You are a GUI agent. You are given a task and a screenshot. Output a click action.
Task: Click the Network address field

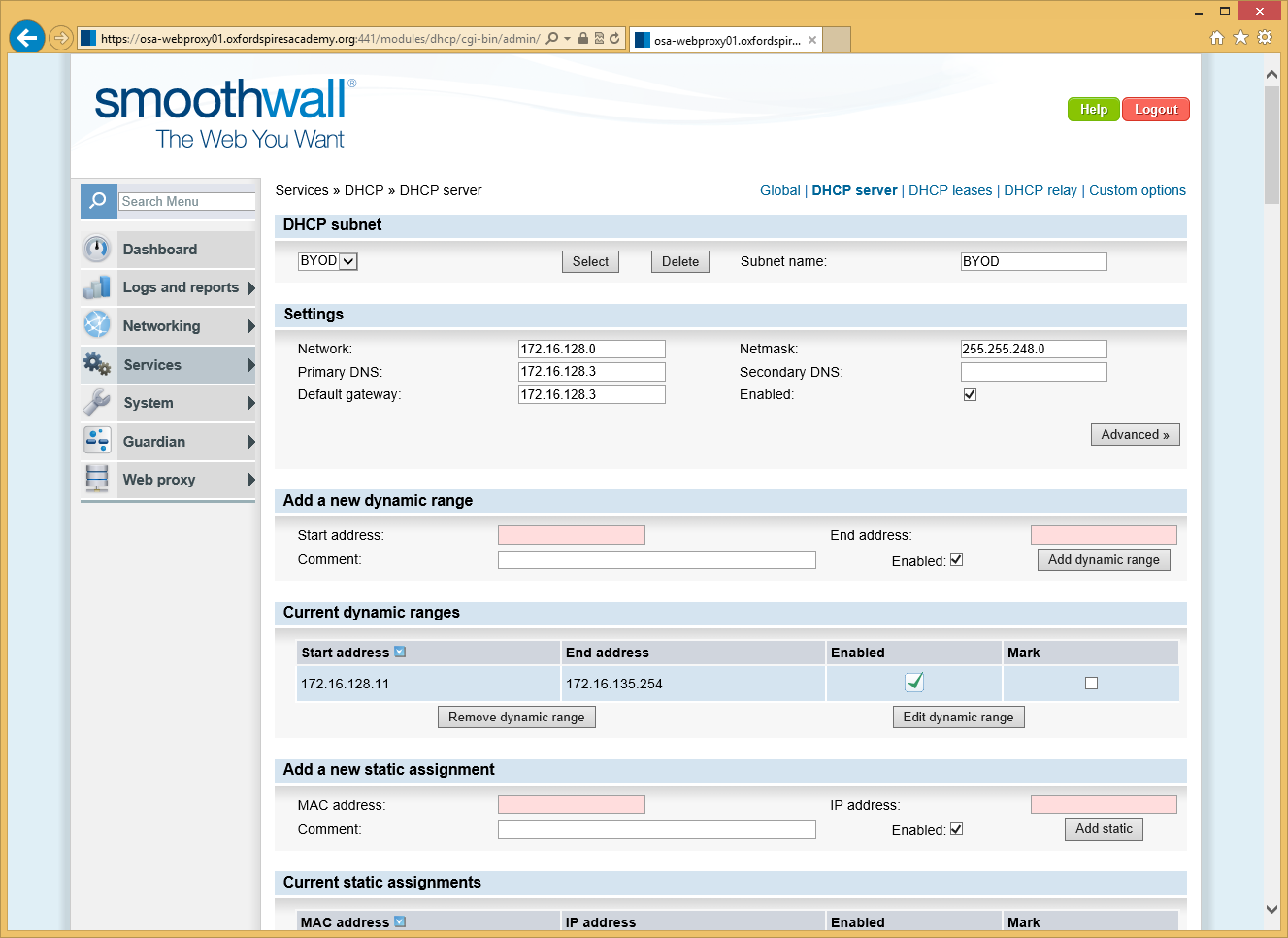pos(592,349)
